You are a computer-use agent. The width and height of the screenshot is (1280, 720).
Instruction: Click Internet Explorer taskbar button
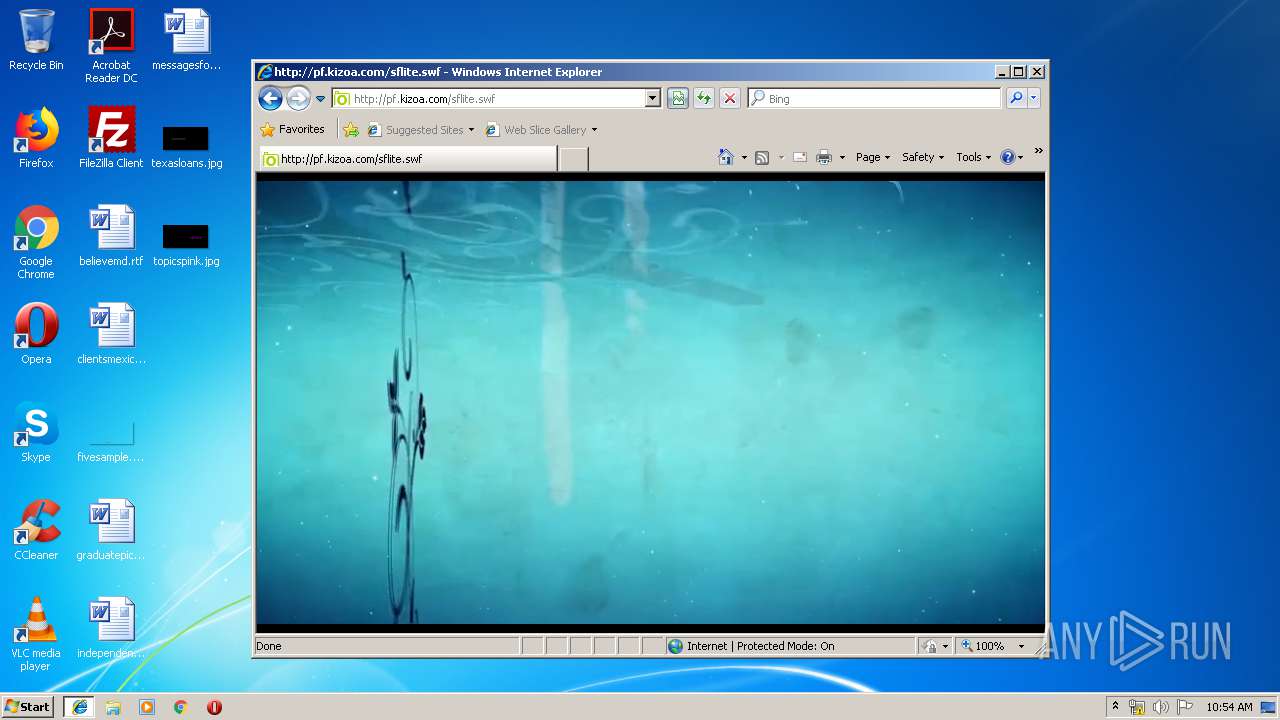(79, 707)
